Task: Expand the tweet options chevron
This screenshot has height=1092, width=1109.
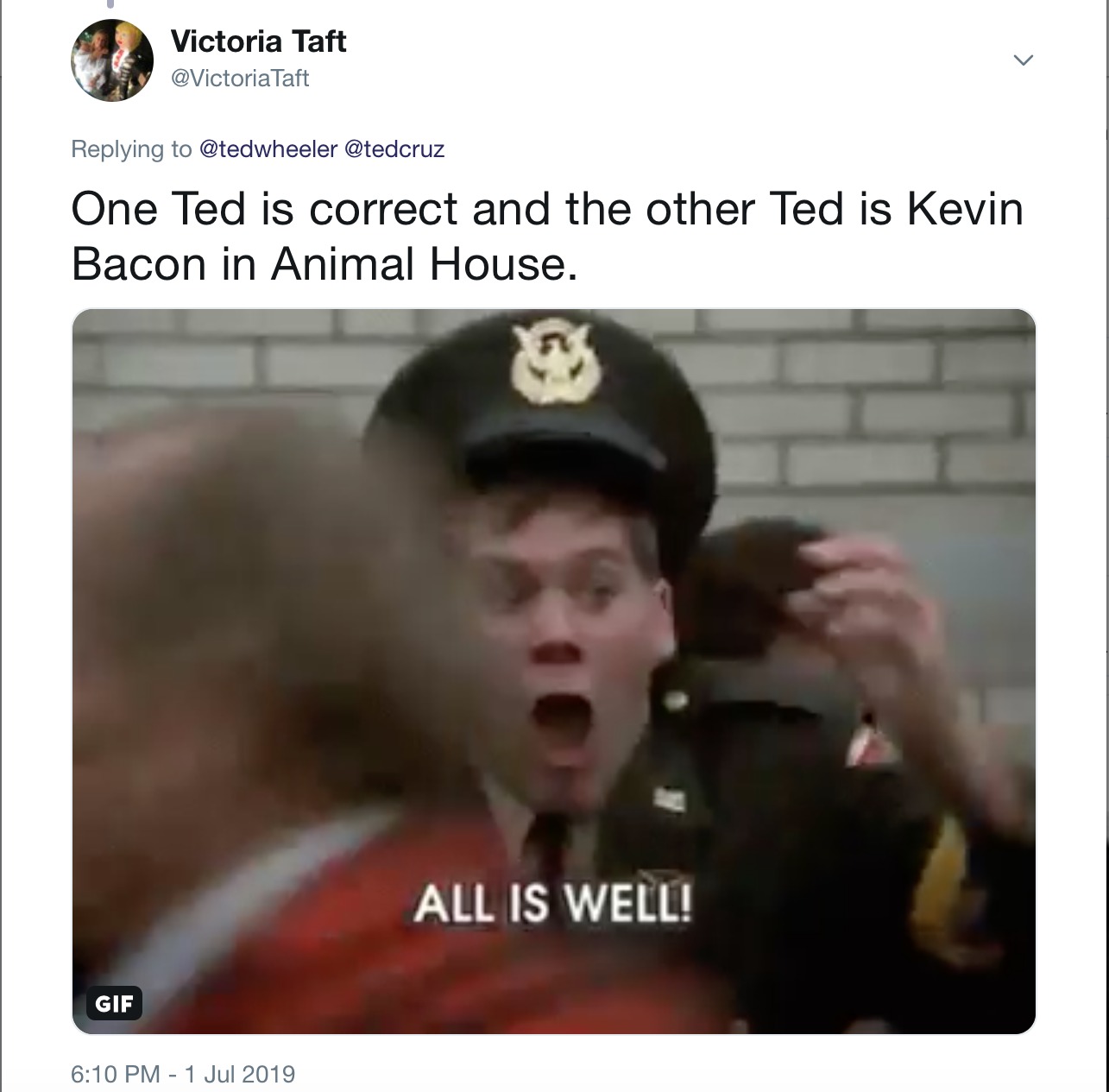Action: coord(1023,60)
